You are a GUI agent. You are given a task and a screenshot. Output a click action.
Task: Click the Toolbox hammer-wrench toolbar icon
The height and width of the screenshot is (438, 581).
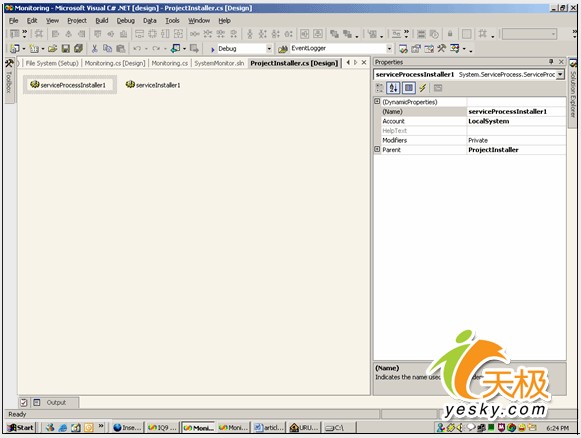point(441,49)
